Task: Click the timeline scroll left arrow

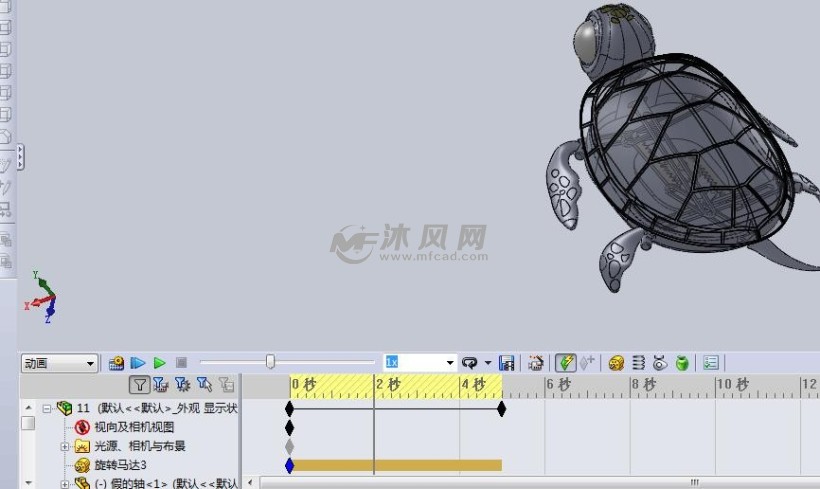Action: tap(250, 482)
